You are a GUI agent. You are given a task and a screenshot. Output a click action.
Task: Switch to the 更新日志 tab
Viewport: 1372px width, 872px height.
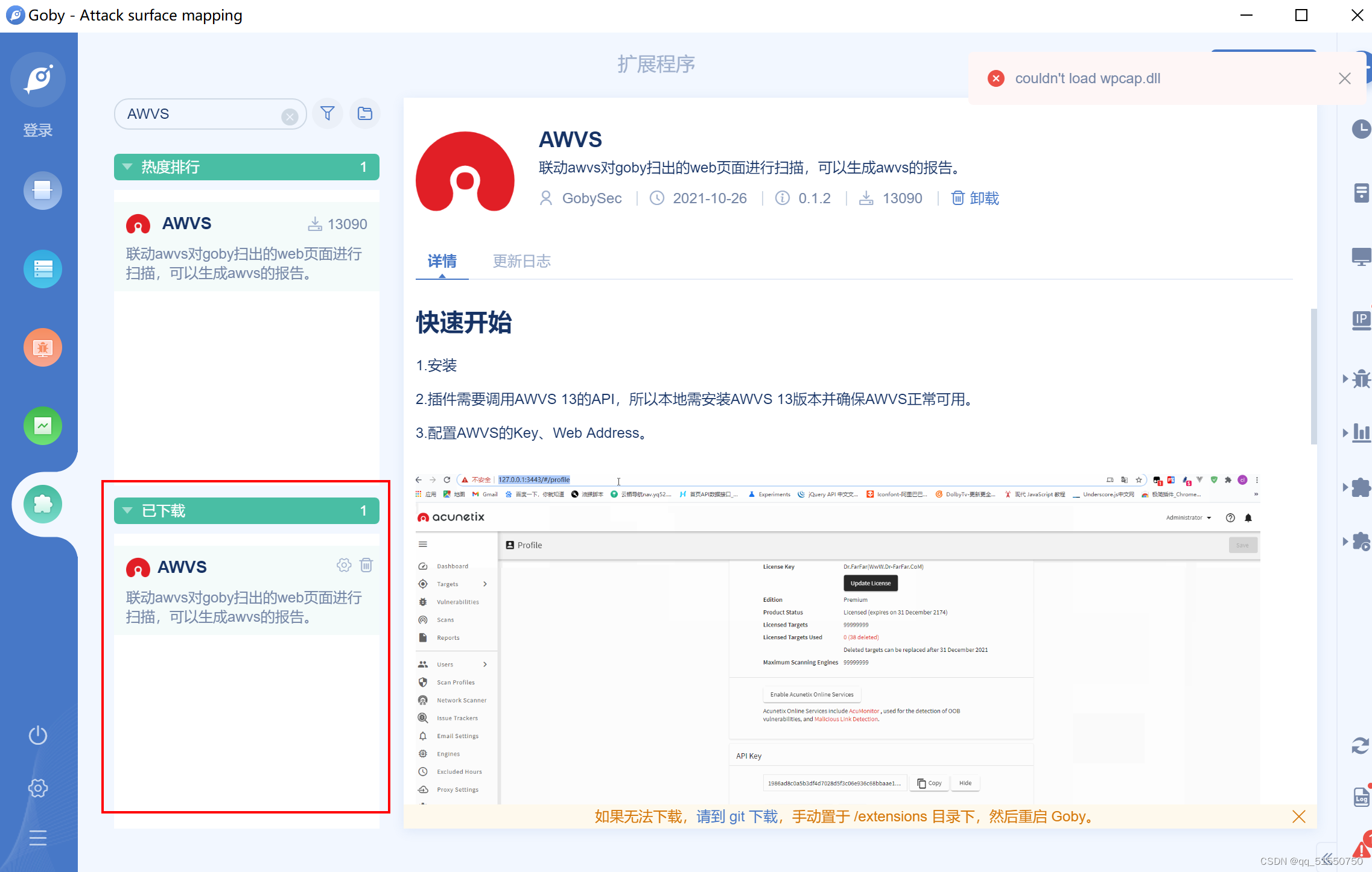click(521, 261)
